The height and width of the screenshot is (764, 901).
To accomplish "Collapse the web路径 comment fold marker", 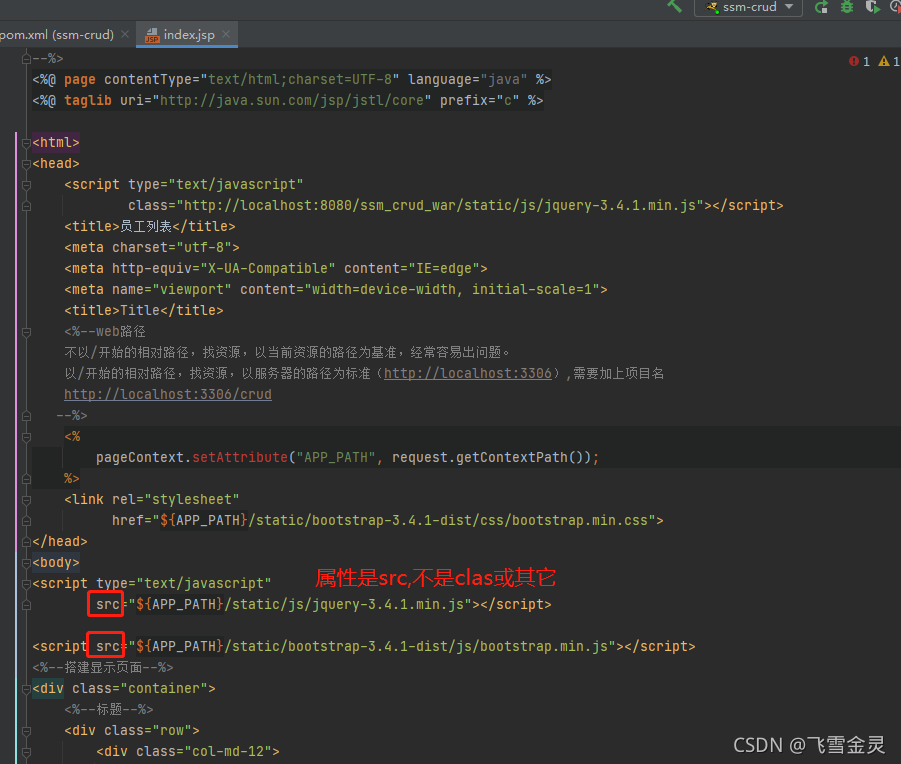I will tap(26, 331).
